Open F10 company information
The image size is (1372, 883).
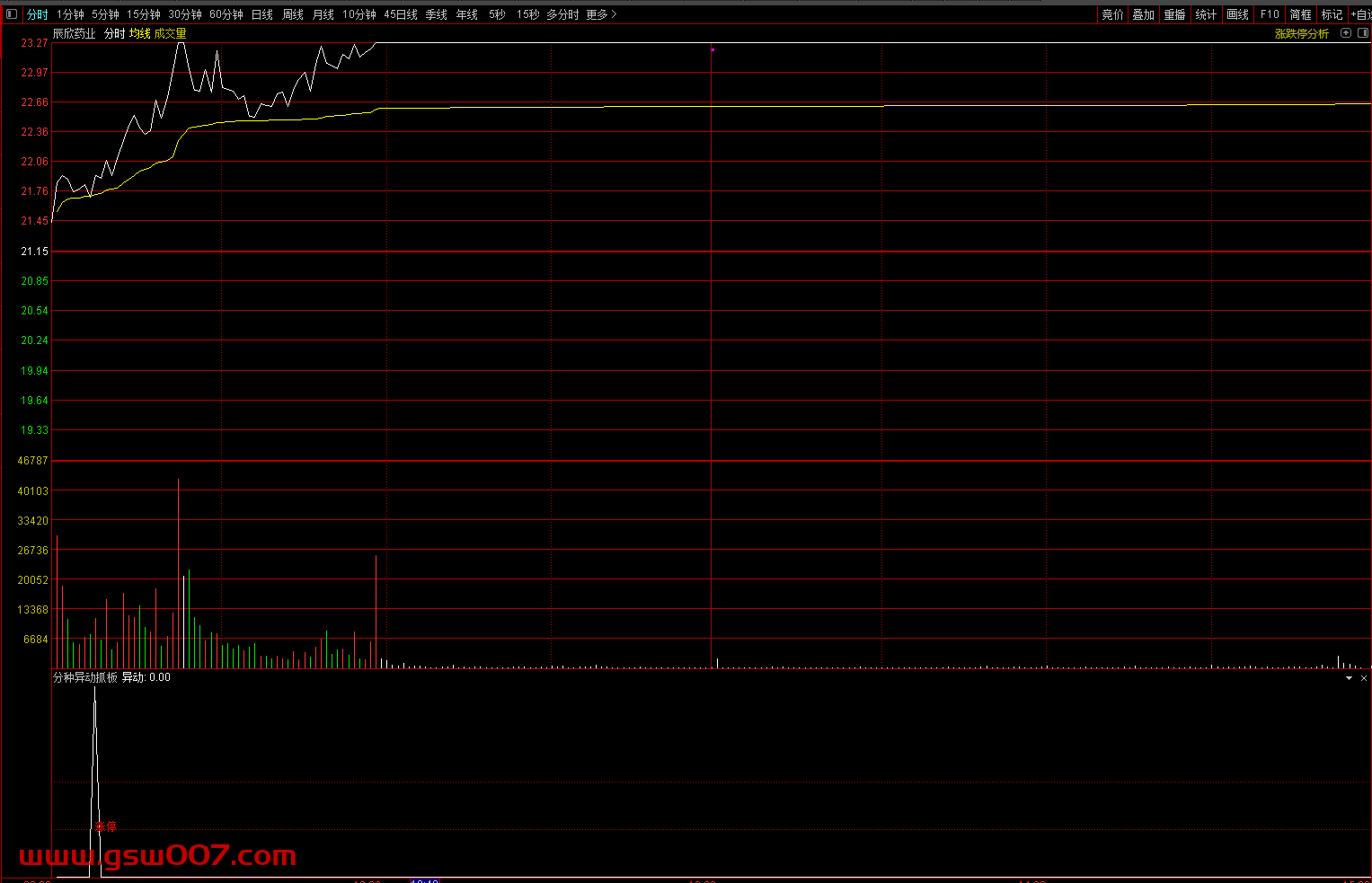coord(1269,14)
